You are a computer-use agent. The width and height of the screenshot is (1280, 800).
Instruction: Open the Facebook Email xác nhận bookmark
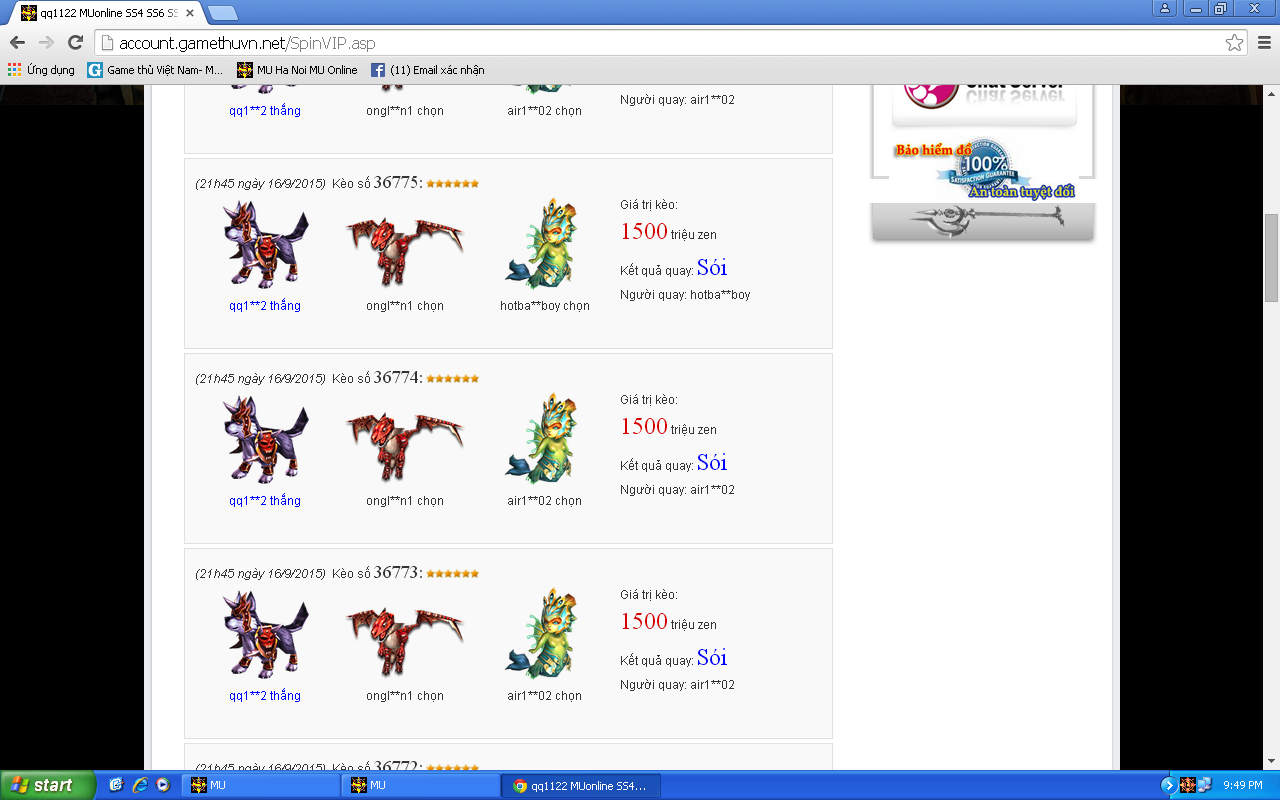click(428, 70)
